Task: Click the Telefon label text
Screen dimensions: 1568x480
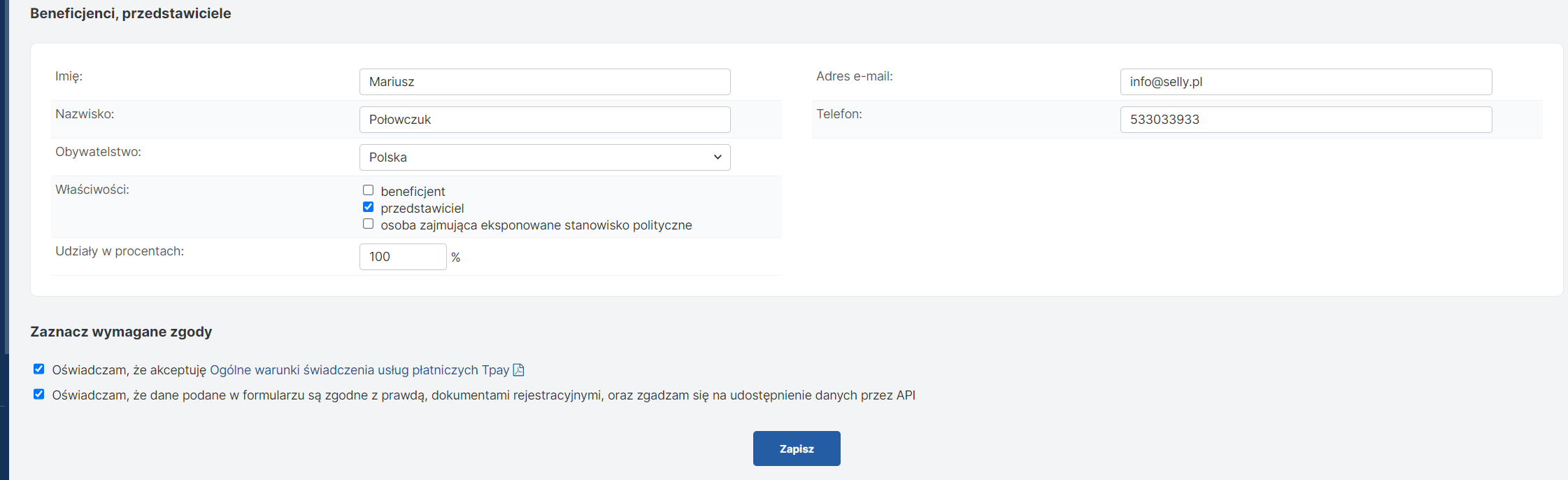Action: (x=839, y=114)
